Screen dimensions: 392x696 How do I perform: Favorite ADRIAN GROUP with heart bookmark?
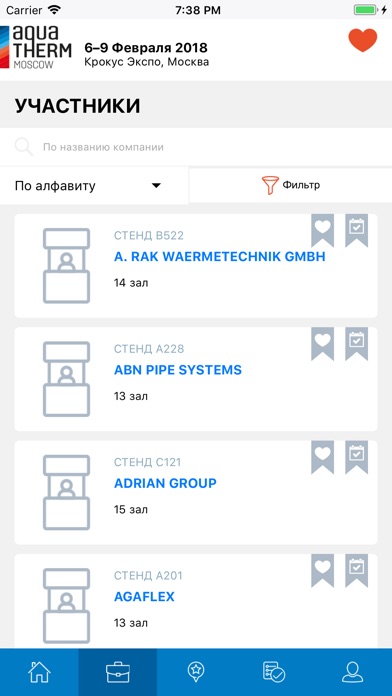(x=322, y=457)
